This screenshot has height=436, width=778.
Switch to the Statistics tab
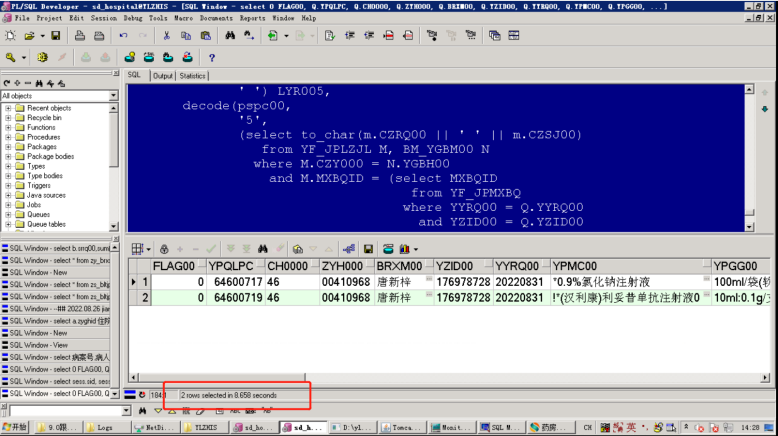click(193, 76)
